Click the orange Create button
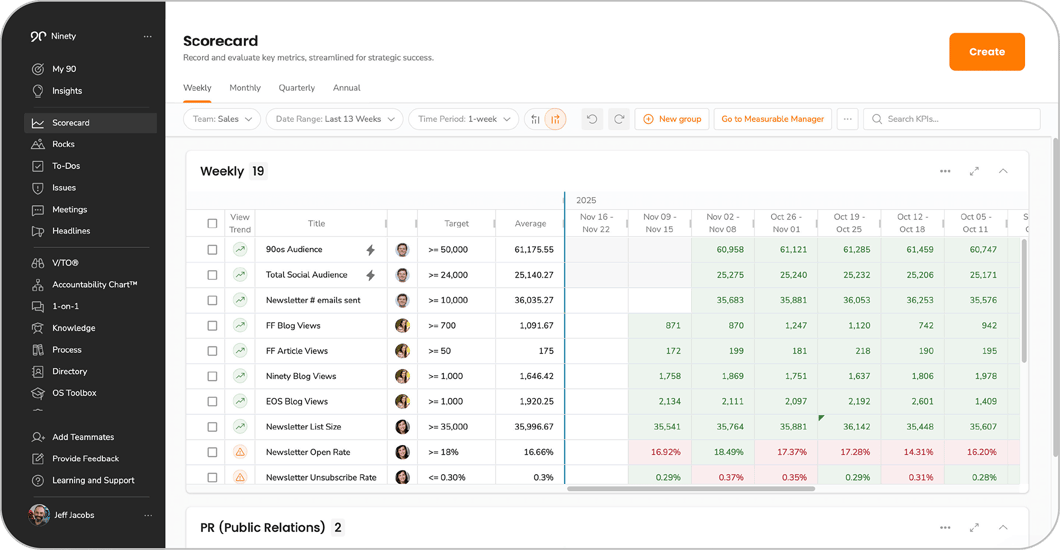The width and height of the screenshot is (1060, 550). pos(987,52)
